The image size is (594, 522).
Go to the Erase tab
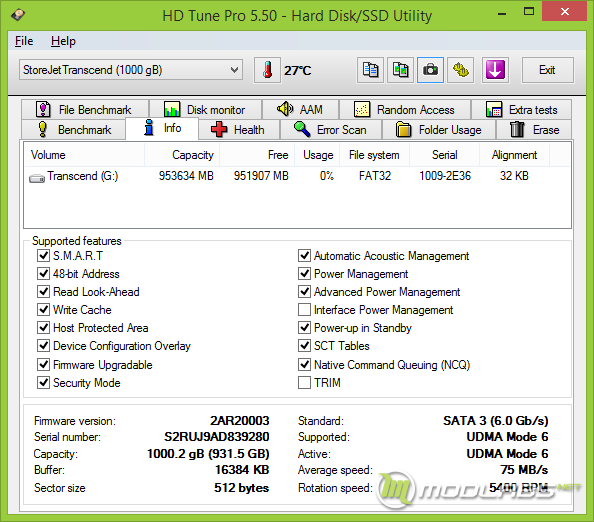tap(534, 130)
